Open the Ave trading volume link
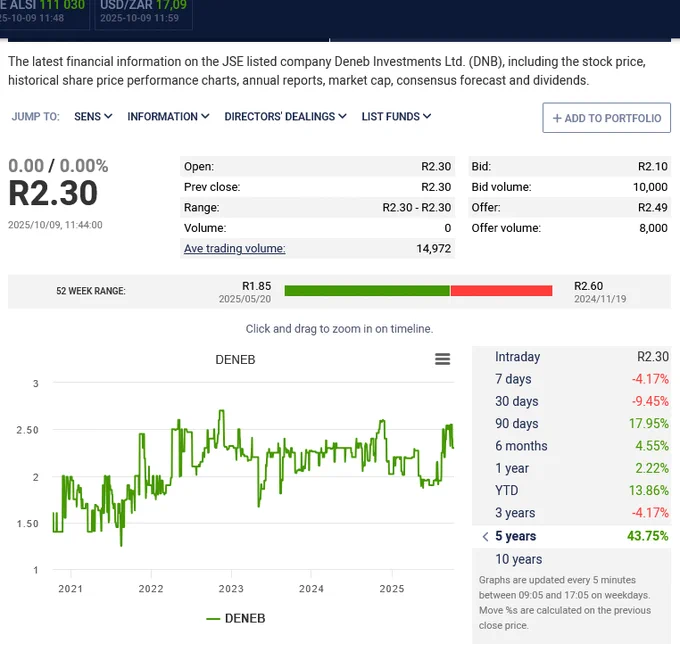The image size is (680, 652). tap(235, 248)
